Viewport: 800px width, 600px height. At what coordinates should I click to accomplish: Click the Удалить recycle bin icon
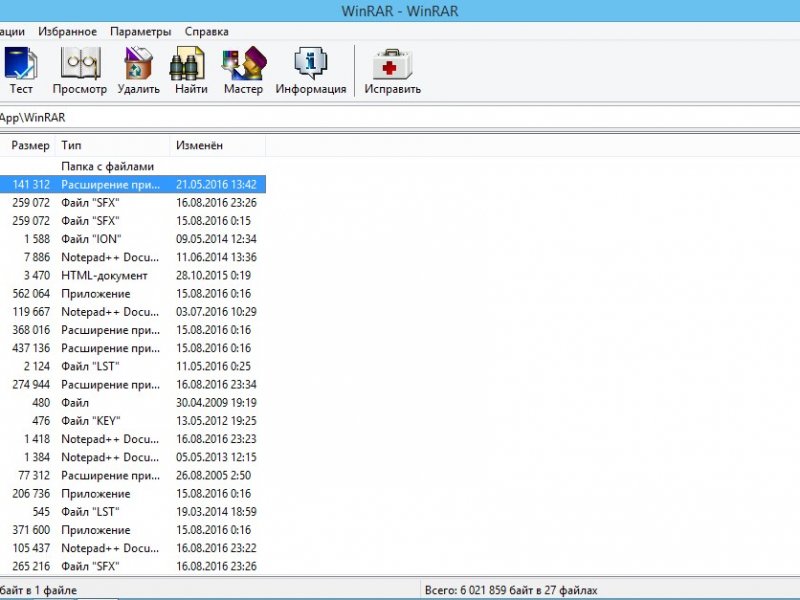pyautogui.click(x=138, y=70)
